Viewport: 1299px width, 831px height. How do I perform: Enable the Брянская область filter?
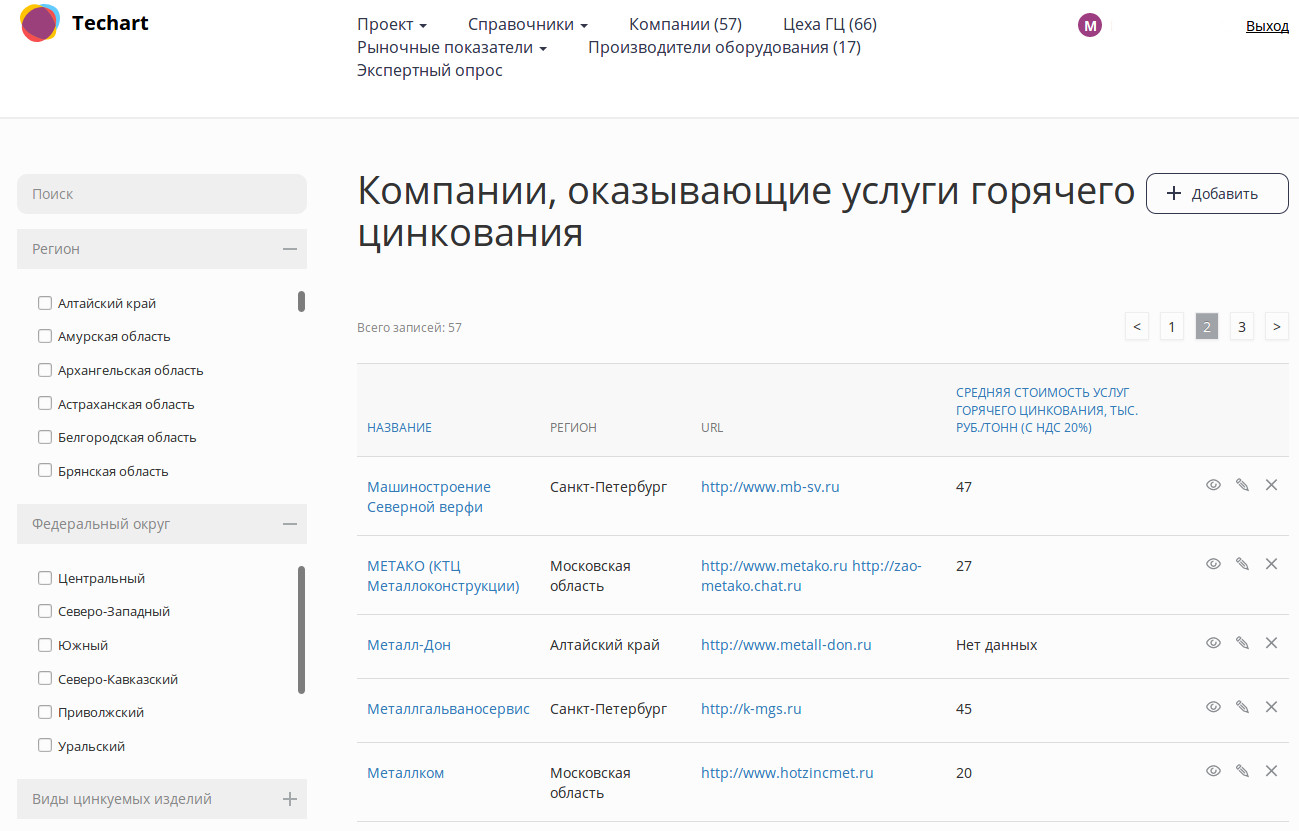[x=44, y=471]
